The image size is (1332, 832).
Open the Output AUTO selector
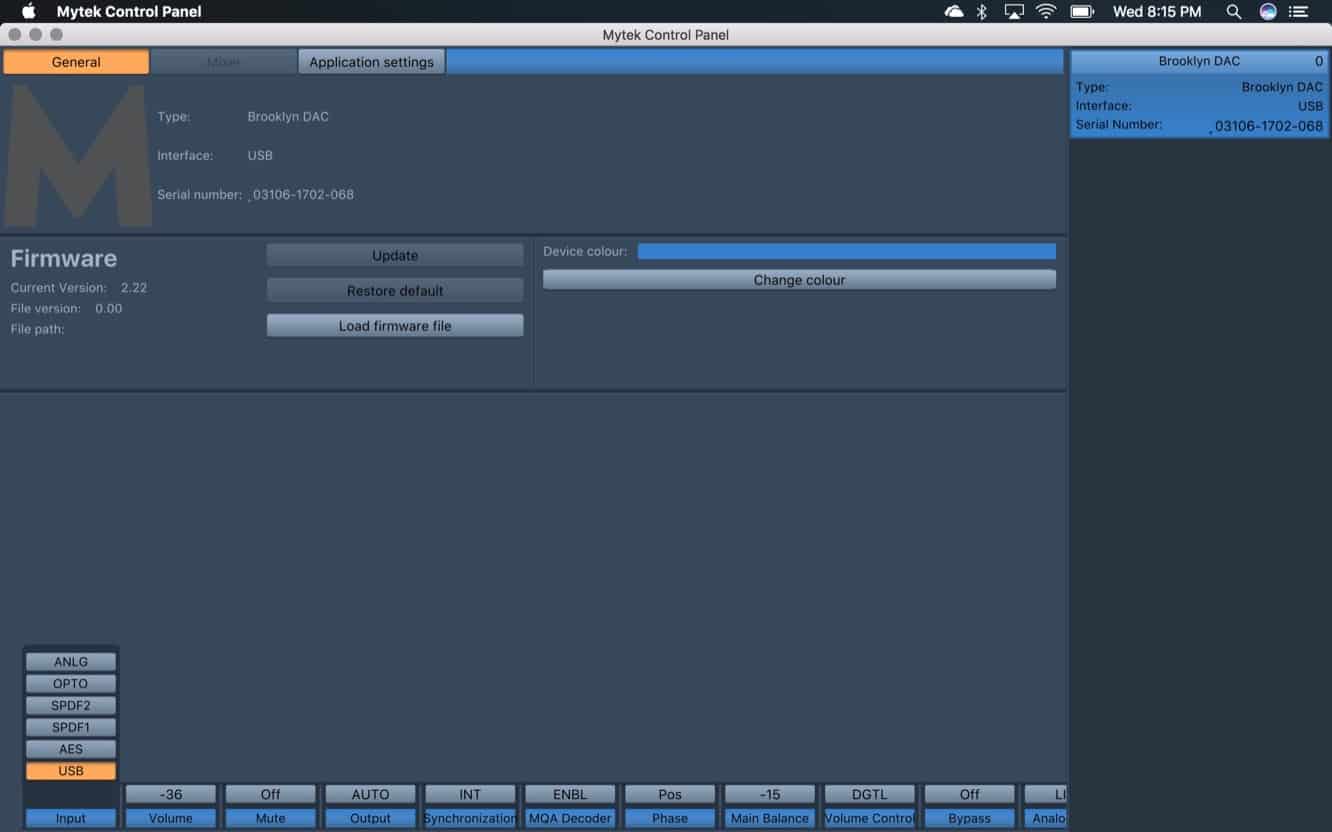pos(370,794)
